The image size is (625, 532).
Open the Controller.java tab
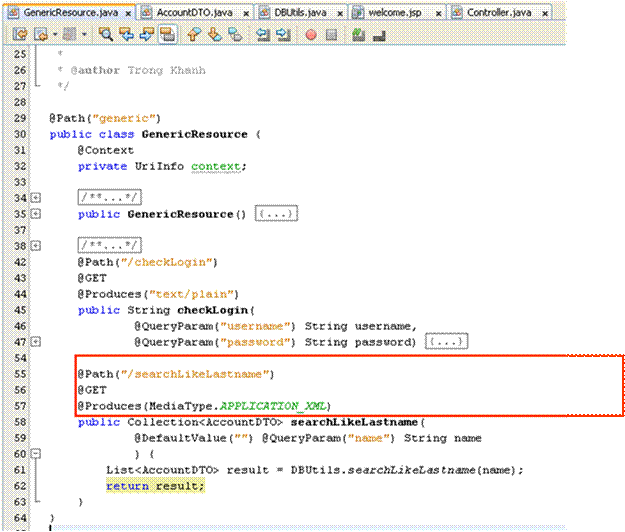click(x=499, y=13)
